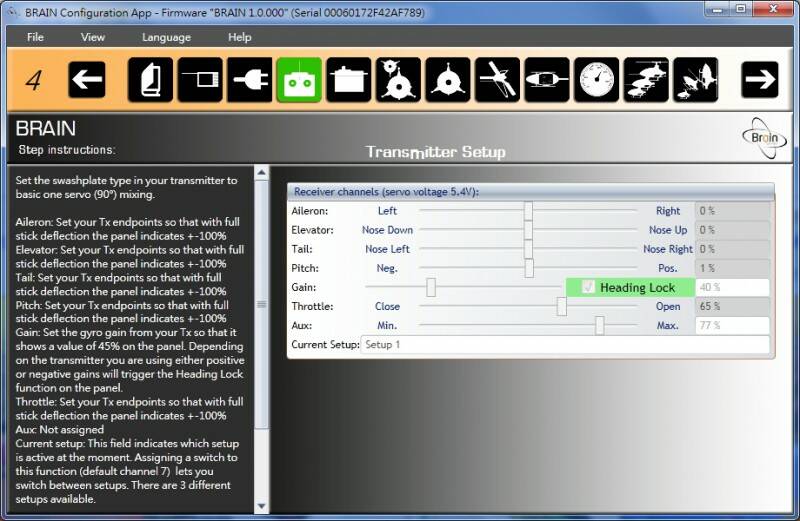Viewport: 800px width, 521px height.
Task: Open the manual book step icon
Action: [x=150, y=80]
